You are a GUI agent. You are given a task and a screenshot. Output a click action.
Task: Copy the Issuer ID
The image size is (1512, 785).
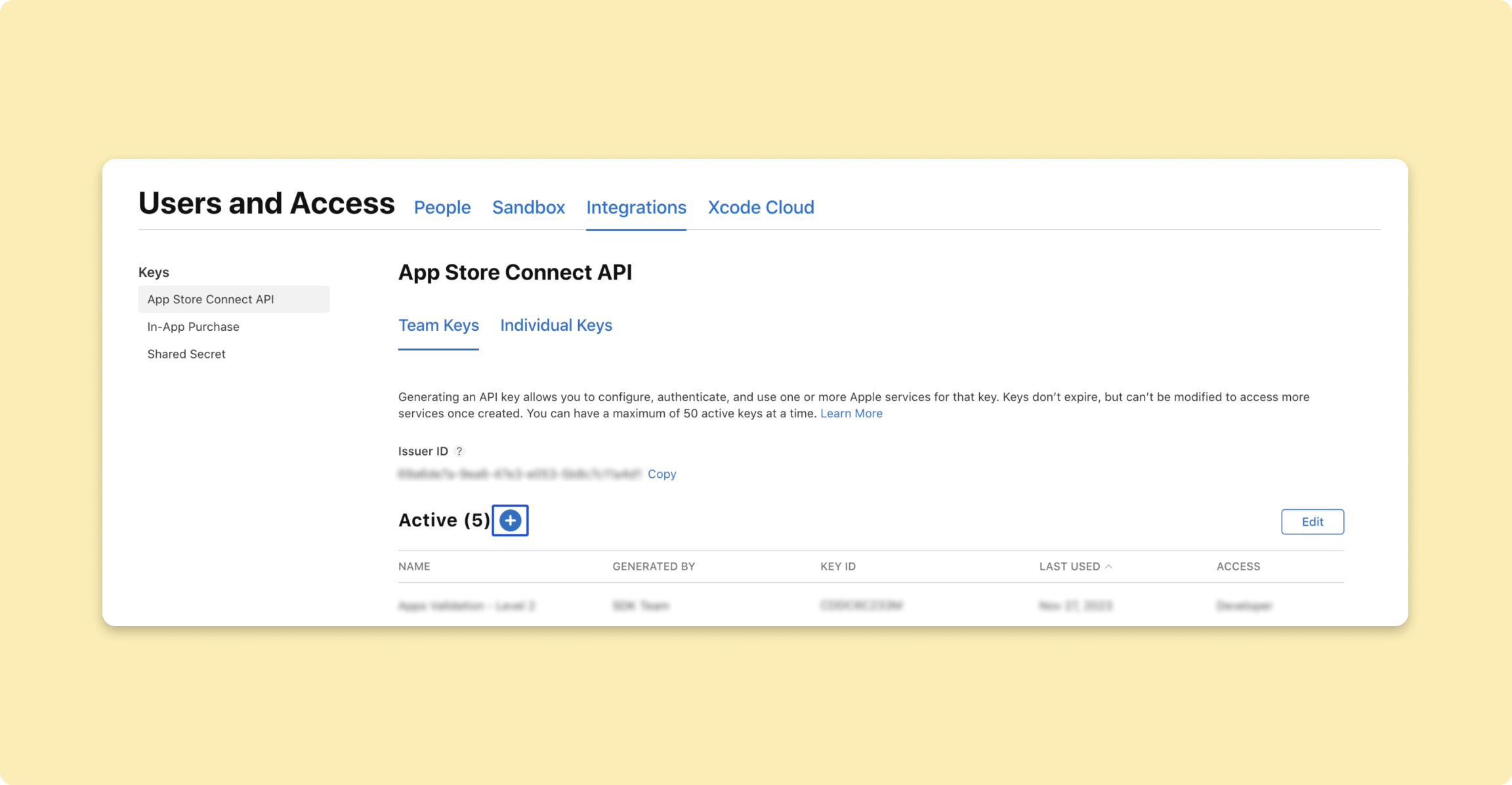[x=661, y=474]
